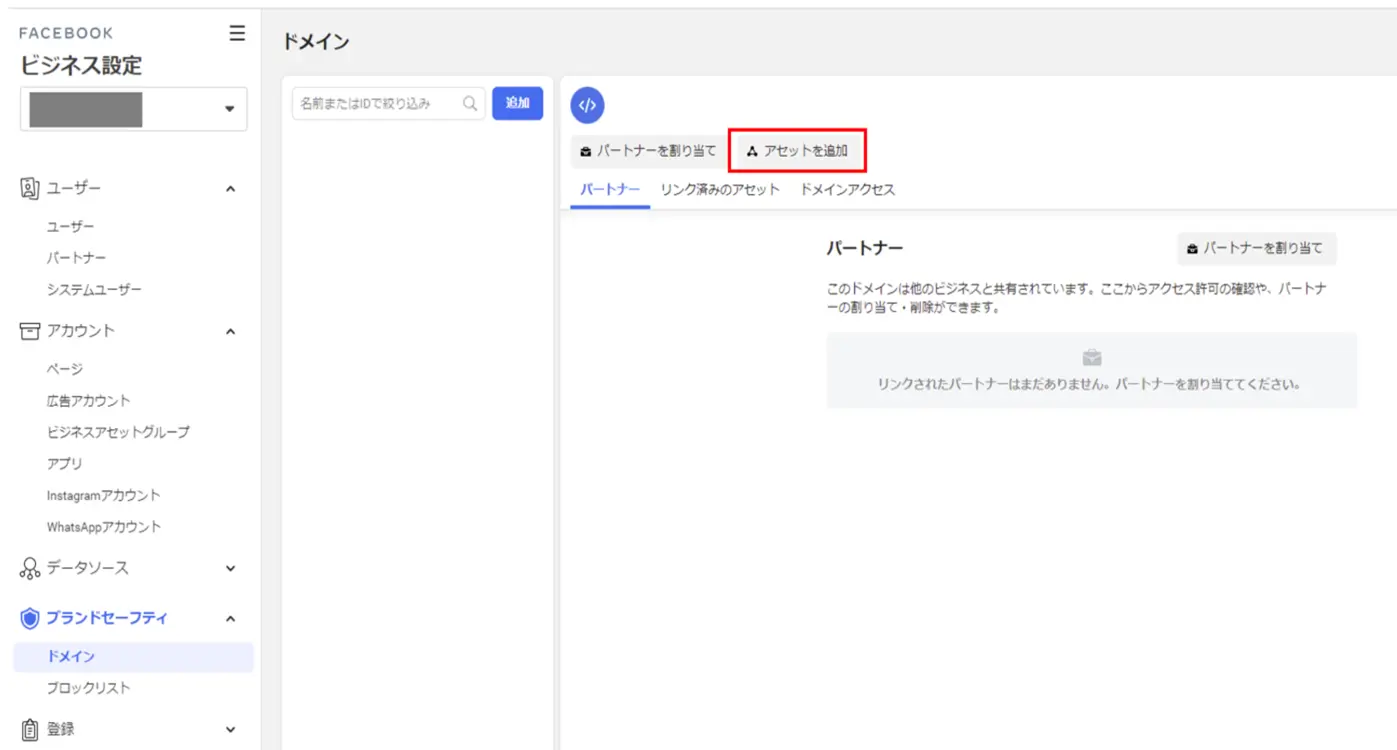Screen dimensions: 1397x750
Task: Expand the データソース section chevron
Action: (x=230, y=568)
